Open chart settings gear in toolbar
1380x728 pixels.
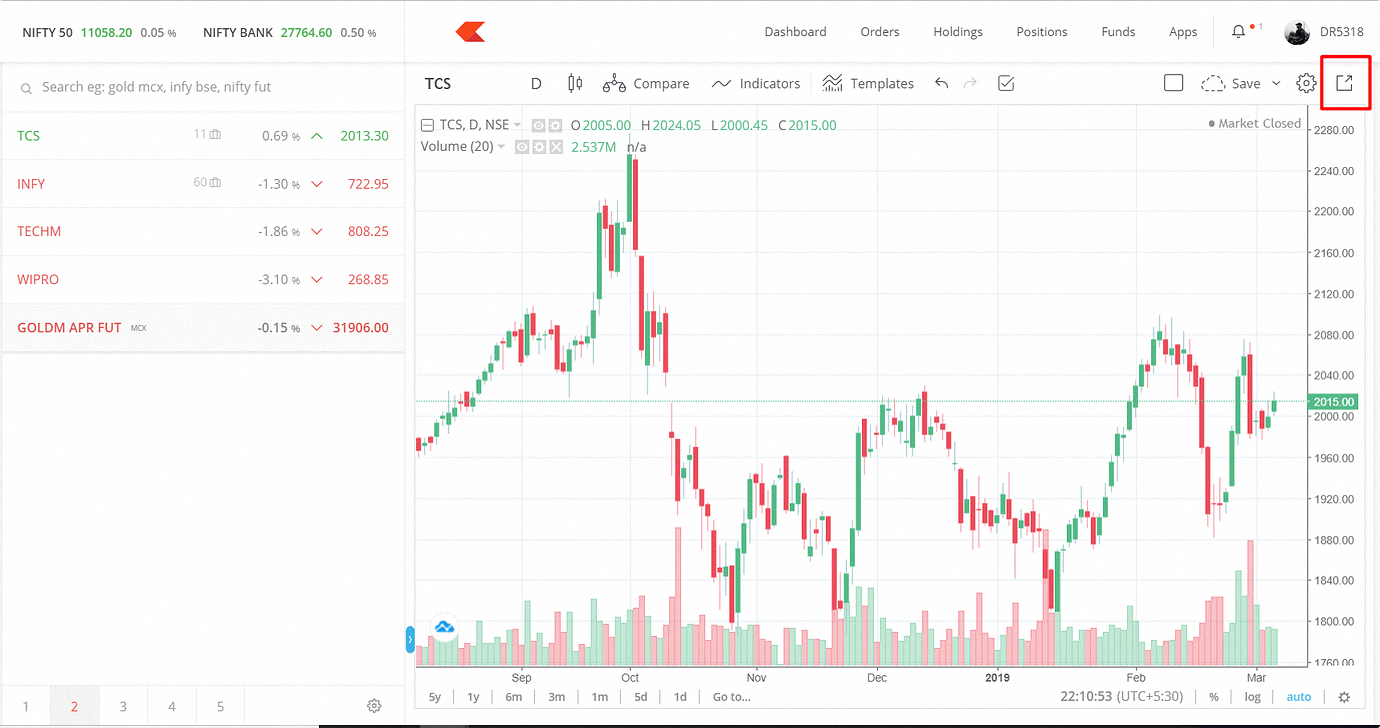point(1306,83)
